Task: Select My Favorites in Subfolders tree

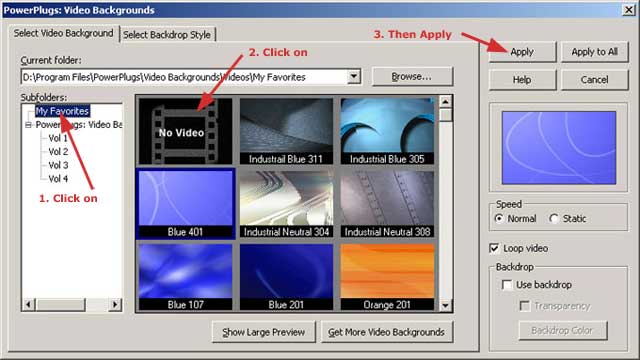Action: (x=62, y=111)
